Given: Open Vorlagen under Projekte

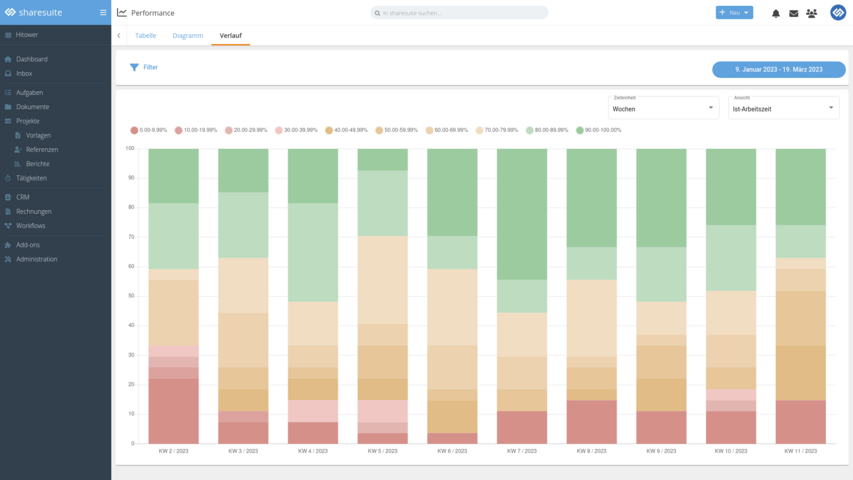Looking at the screenshot, I should (x=38, y=135).
